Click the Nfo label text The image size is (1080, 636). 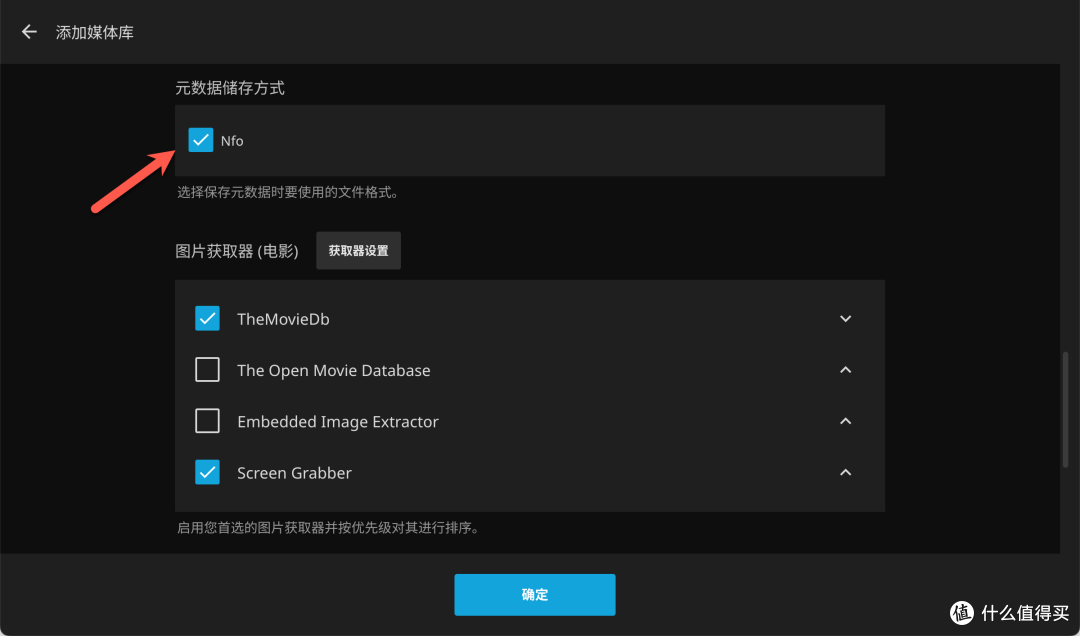pyautogui.click(x=232, y=141)
